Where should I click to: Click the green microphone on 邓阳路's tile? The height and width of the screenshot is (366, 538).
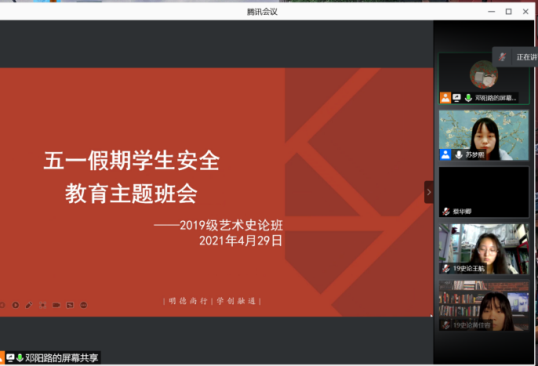click(468, 98)
